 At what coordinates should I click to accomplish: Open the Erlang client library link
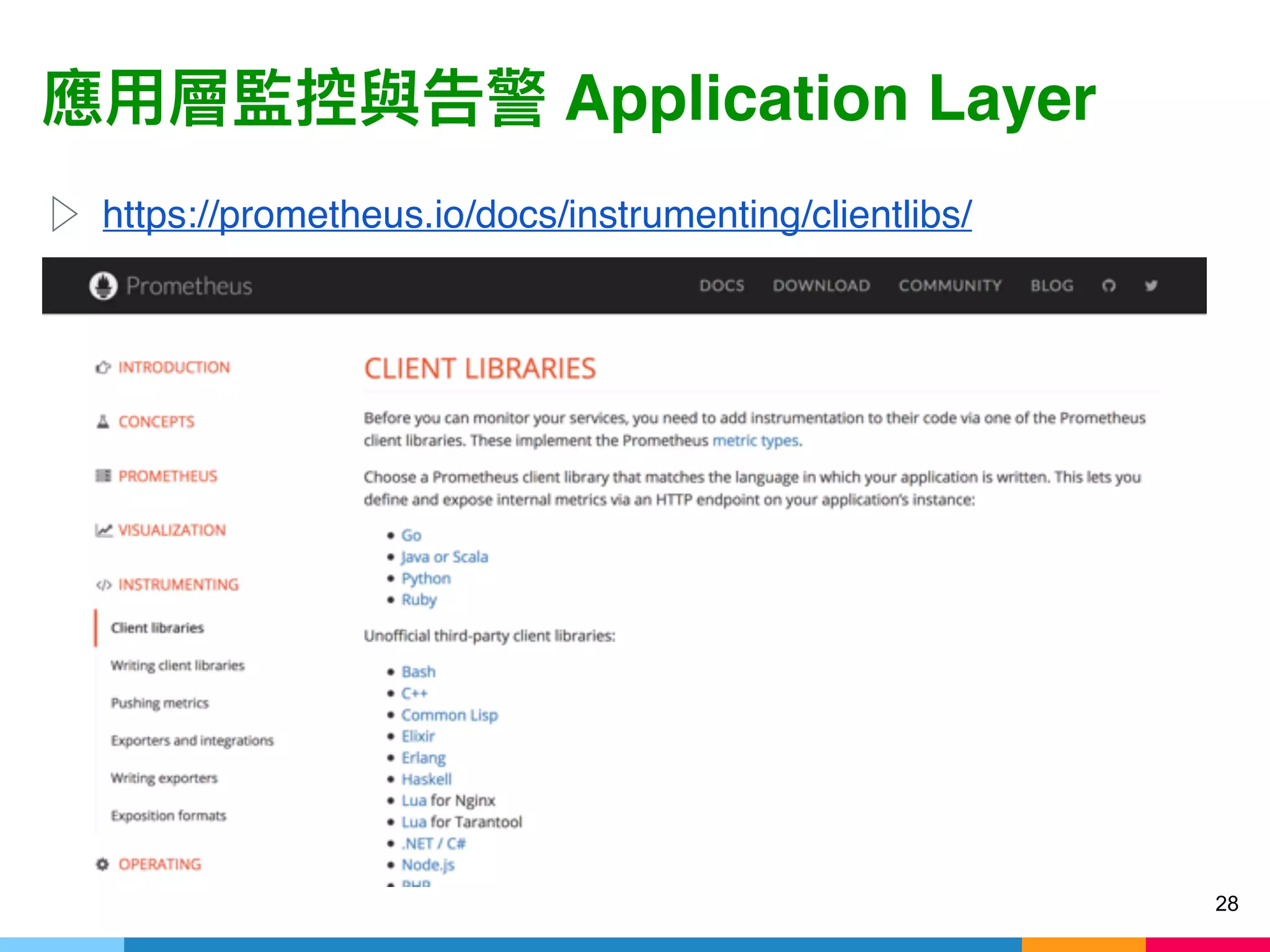(424, 758)
